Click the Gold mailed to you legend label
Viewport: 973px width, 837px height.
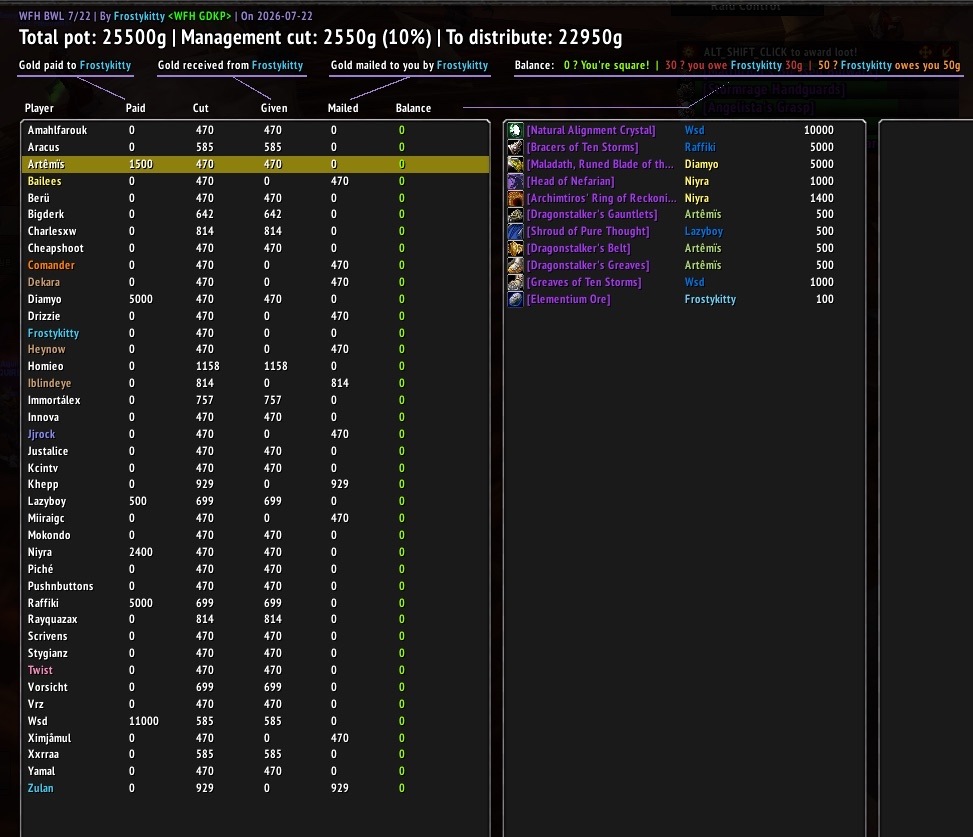click(x=410, y=65)
